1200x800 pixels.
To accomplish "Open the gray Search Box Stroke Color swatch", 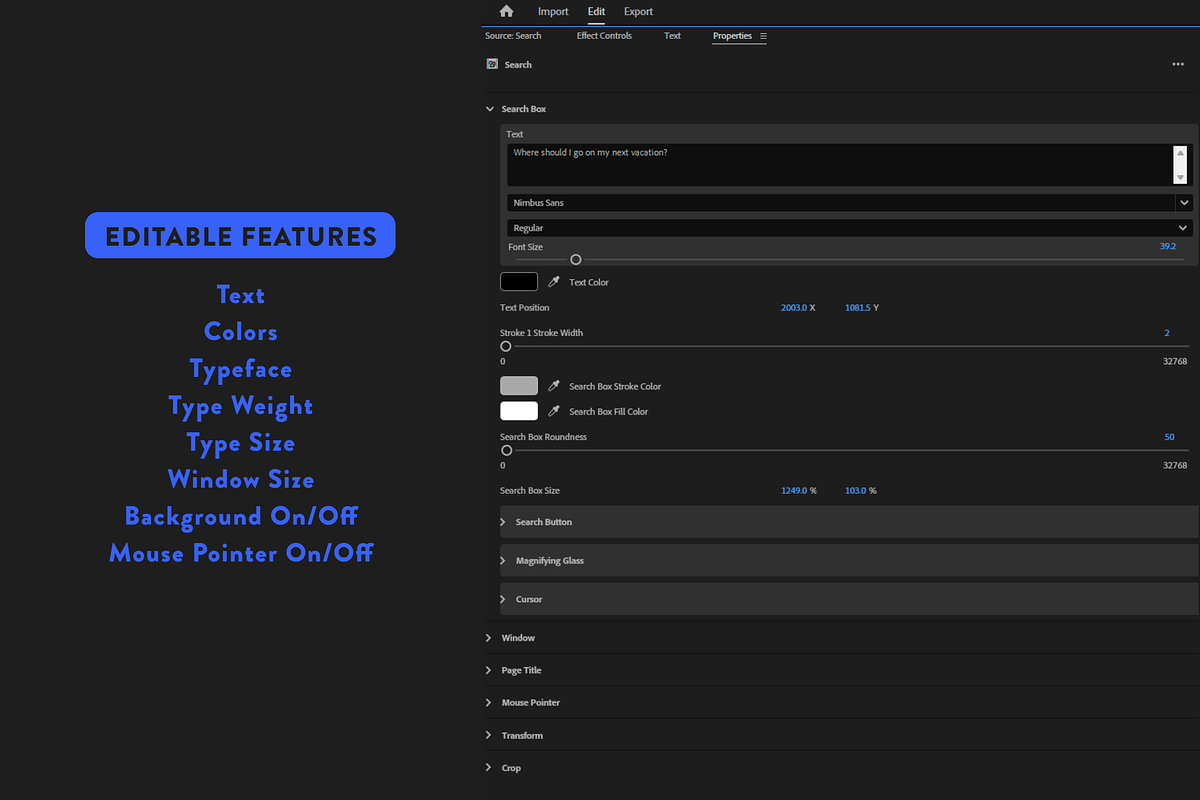I will click(x=519, y=386).
